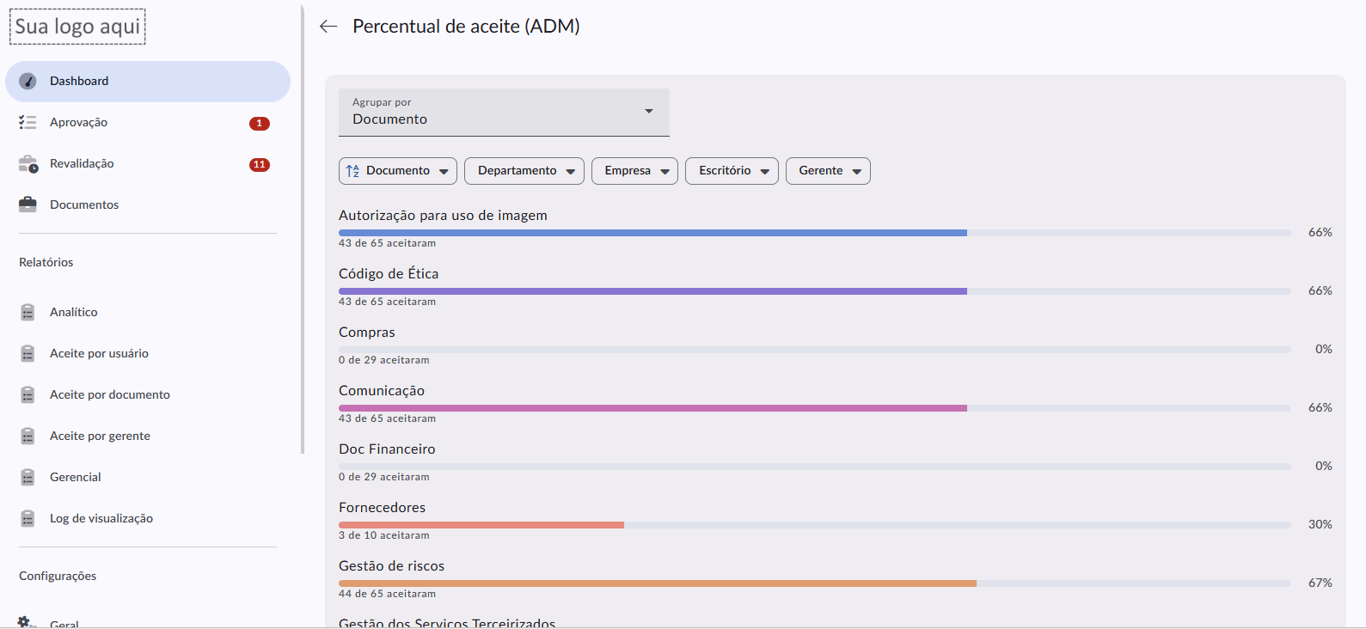
Task: Click the Código de Ética purple progress bar
Action: click(x=814, y=291)
